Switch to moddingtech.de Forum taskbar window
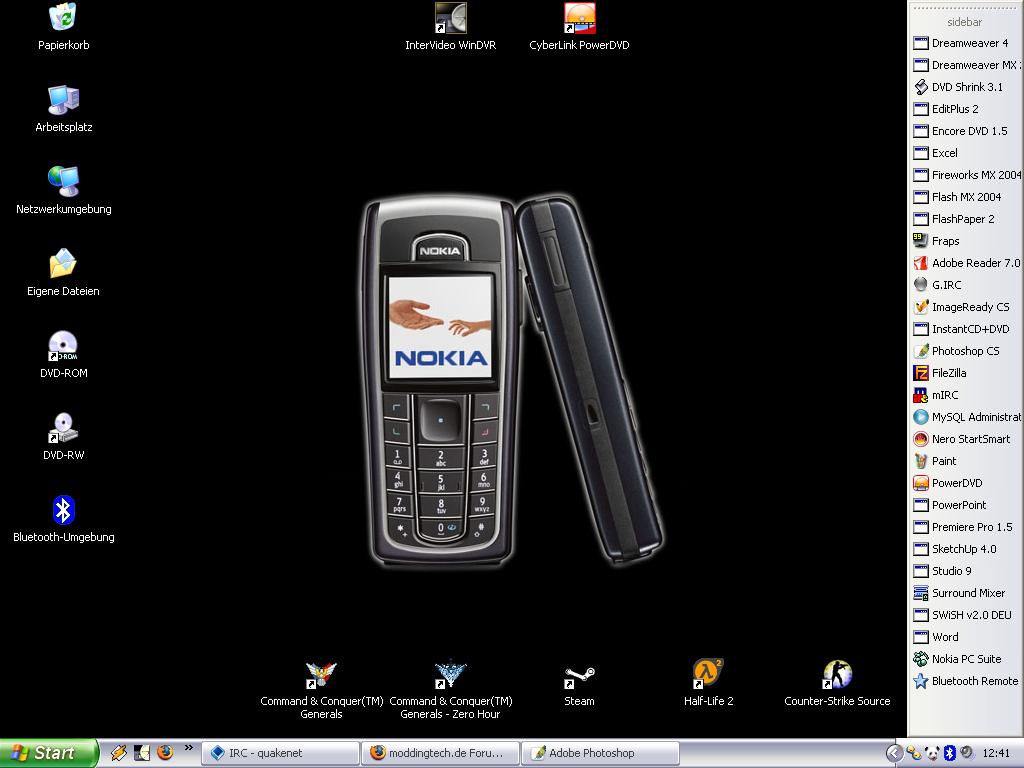The image size is (1024, 768). [x=441, y=753]
